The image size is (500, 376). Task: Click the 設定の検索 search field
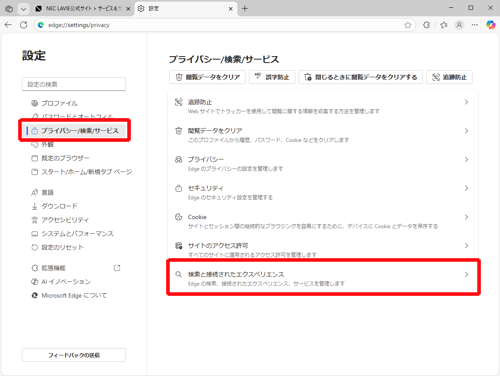pos(74,84)
